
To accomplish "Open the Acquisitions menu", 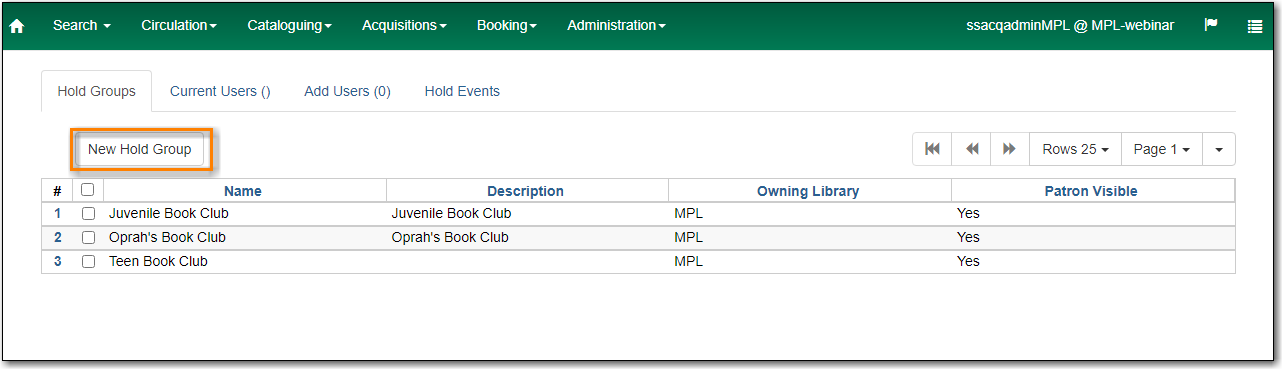I will pyautogui.click(x=404, y=25).
